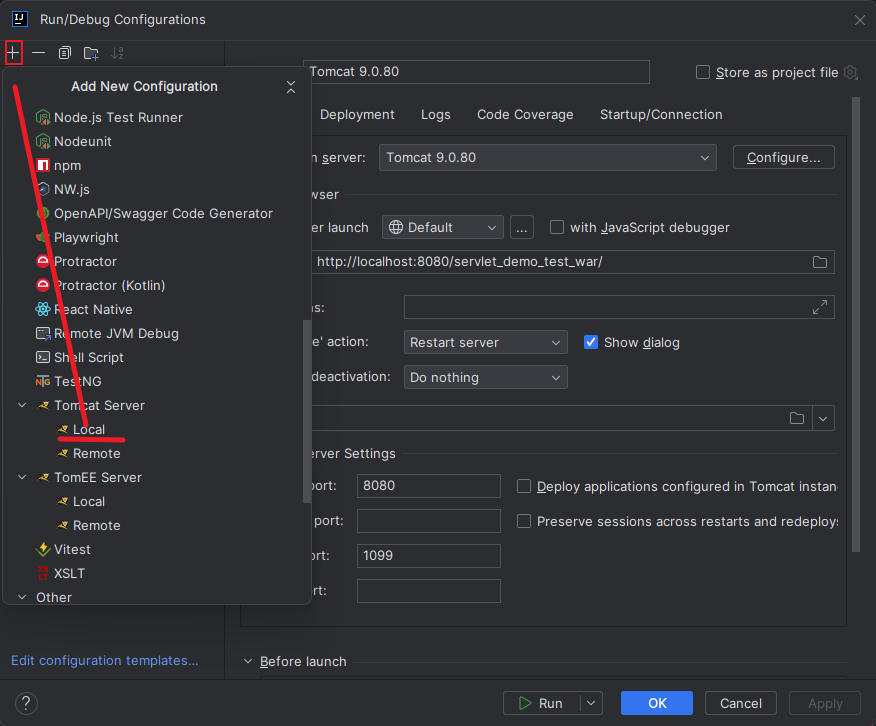876x726 pixels.
Task: Click the Add New Configuration plus icon
Action: pyautogui.click(x=13, y=52)
